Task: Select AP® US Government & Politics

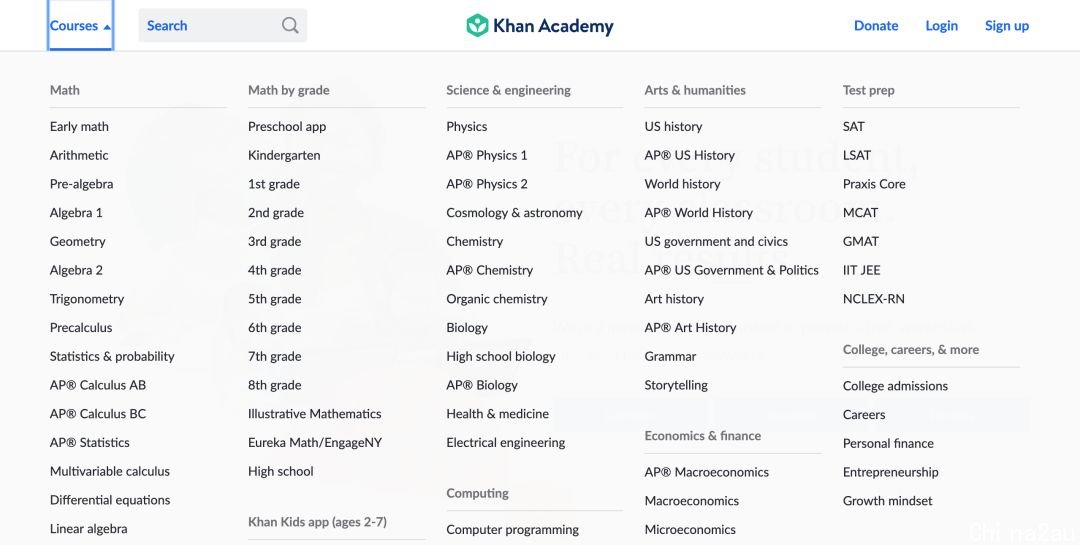Action: point(731,270)
